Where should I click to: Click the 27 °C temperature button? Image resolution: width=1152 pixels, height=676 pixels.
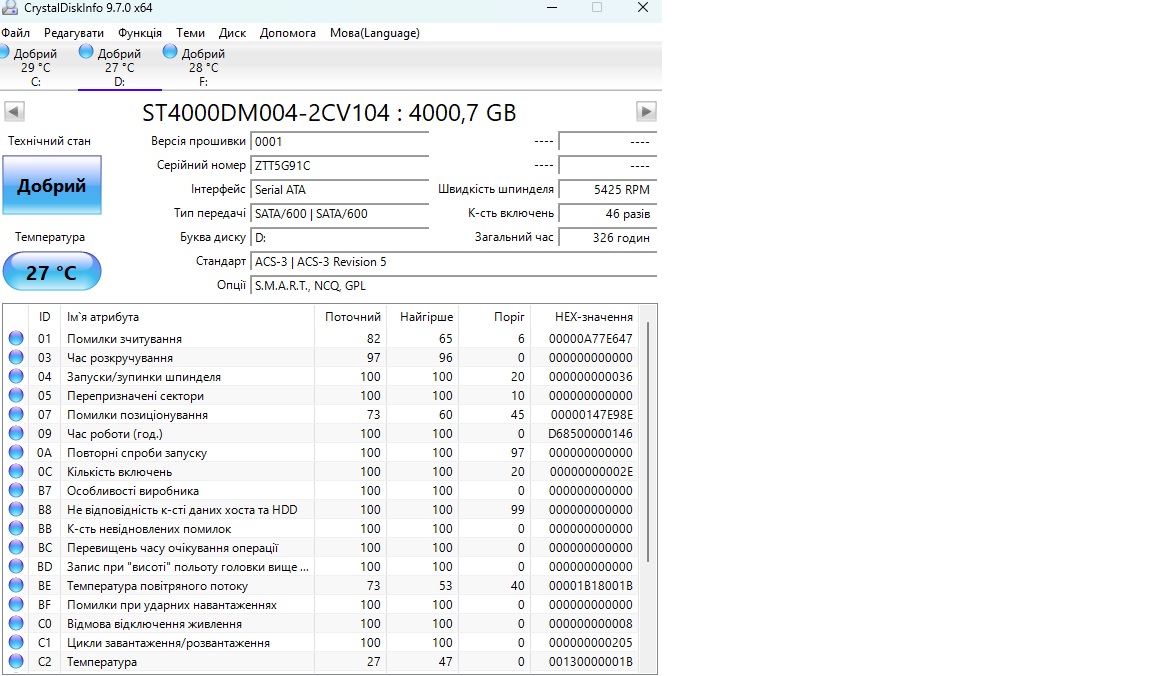pyautogui.click(x=52, y=272)
